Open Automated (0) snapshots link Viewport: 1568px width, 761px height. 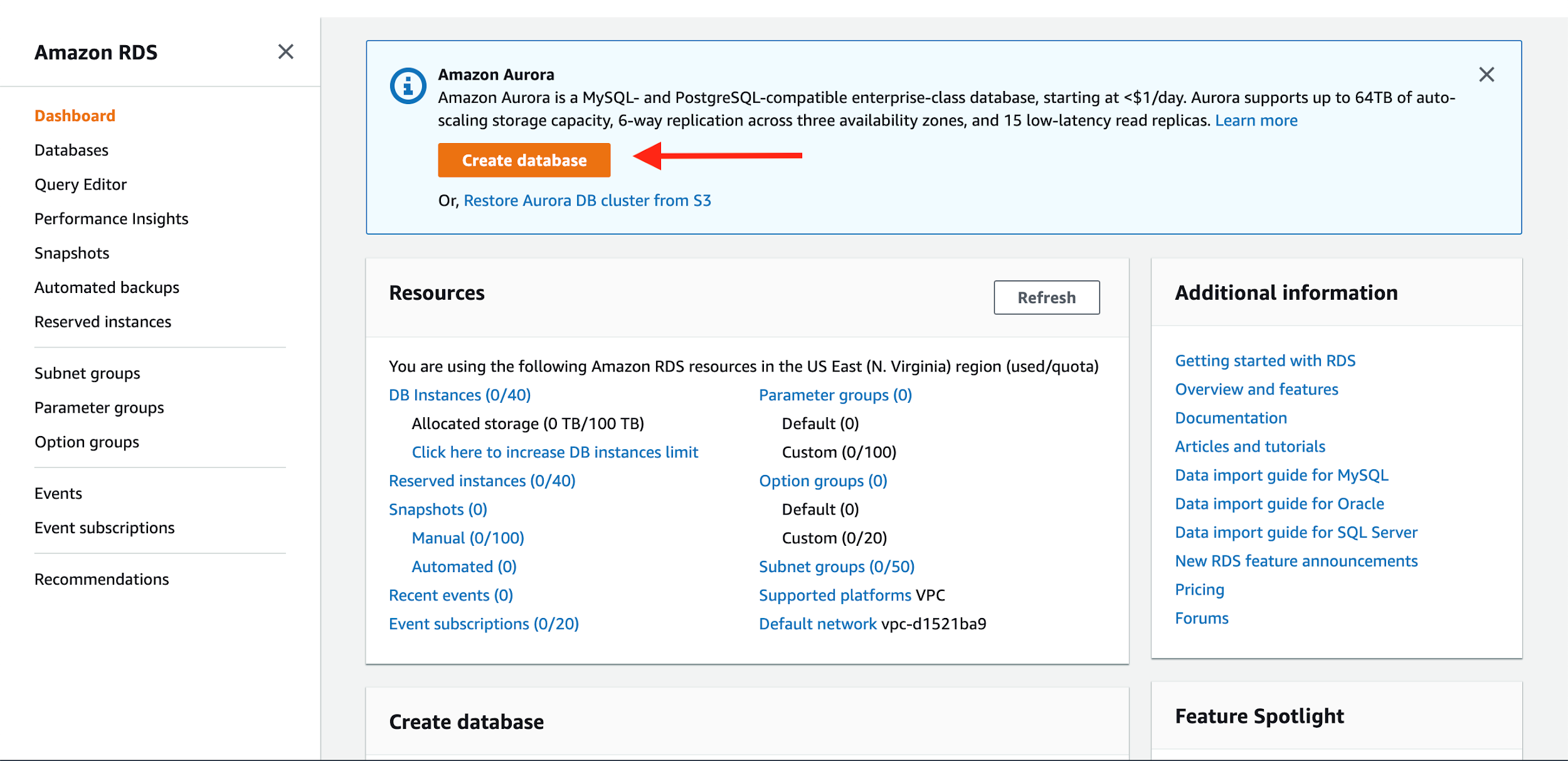pos(464,567)
